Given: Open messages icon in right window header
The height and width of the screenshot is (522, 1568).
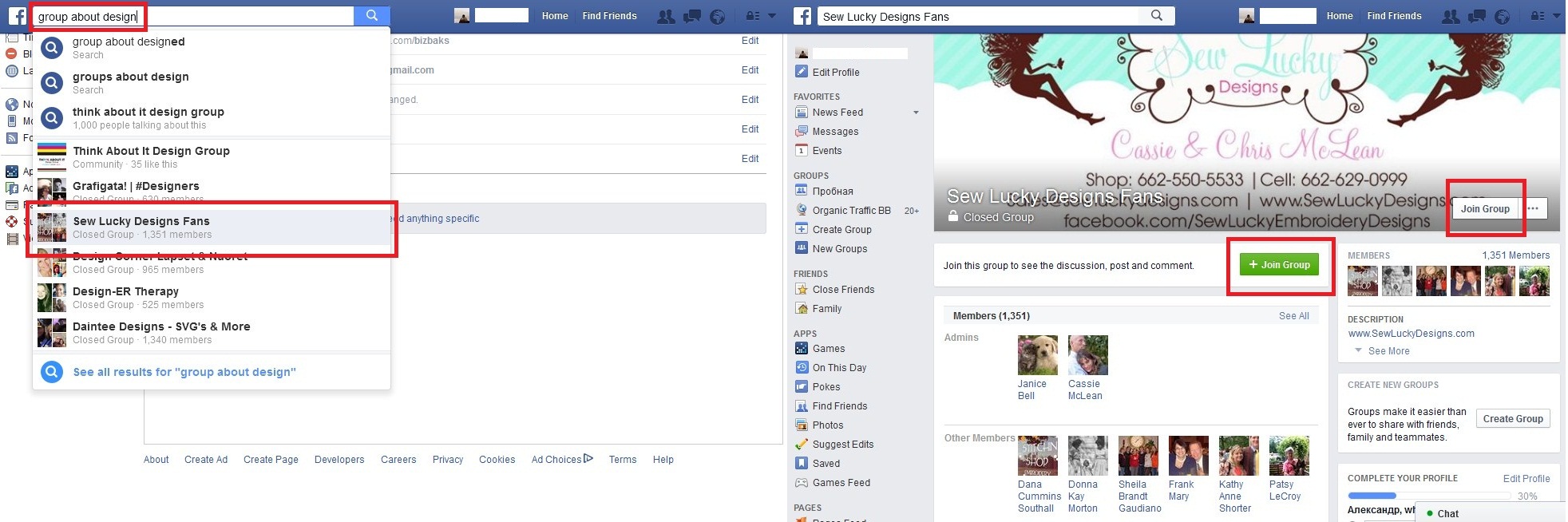Looking at the screenshot, I should point(1476,16).
